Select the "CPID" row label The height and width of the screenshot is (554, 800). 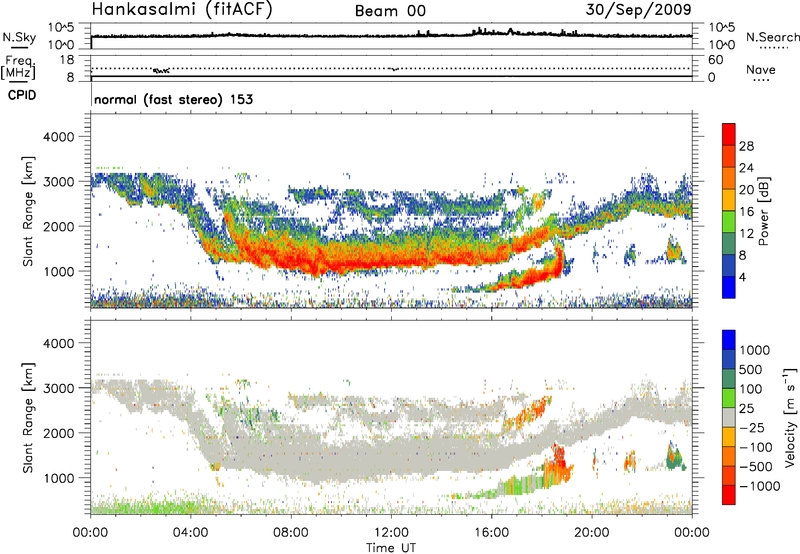click(22, 95)
